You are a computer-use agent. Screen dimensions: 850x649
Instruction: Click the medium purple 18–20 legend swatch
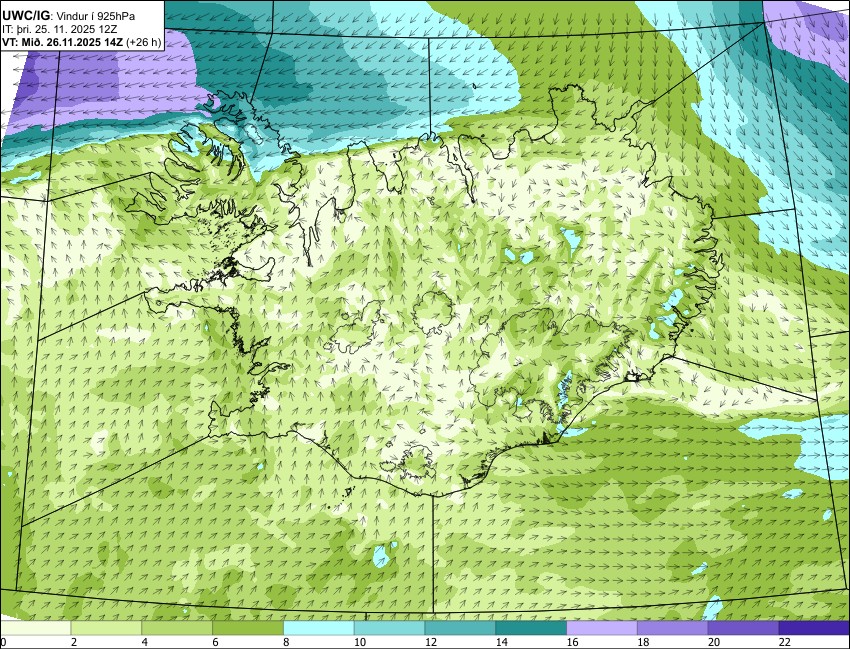click(x=673, y=628)
